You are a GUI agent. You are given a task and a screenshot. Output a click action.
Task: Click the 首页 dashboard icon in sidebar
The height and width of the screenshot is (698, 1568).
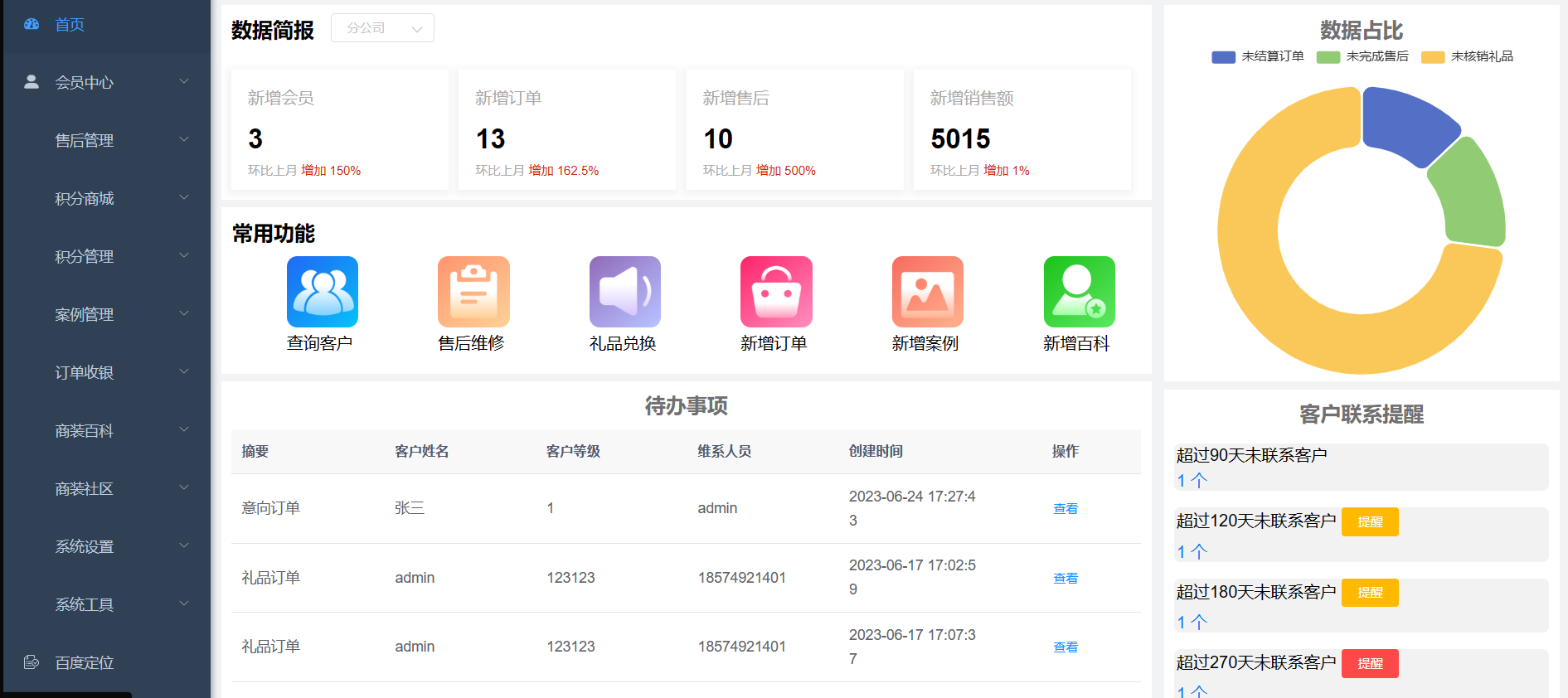tap(32, 24)
